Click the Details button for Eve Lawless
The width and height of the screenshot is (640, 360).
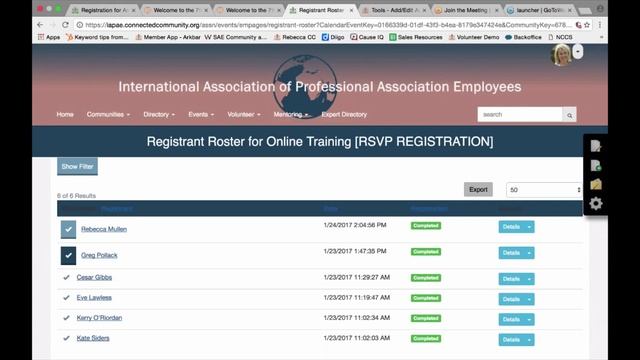pos(511,300)
